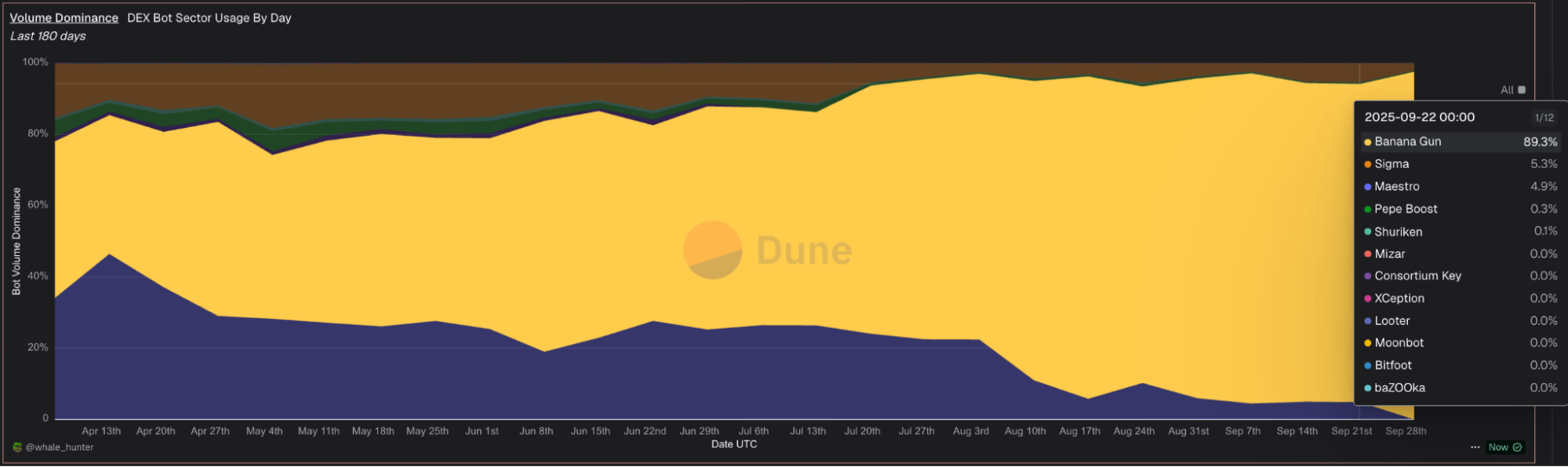Select the Looter series name
The height and width of the screenshot is (467, 1568).
pos(1392,321)
